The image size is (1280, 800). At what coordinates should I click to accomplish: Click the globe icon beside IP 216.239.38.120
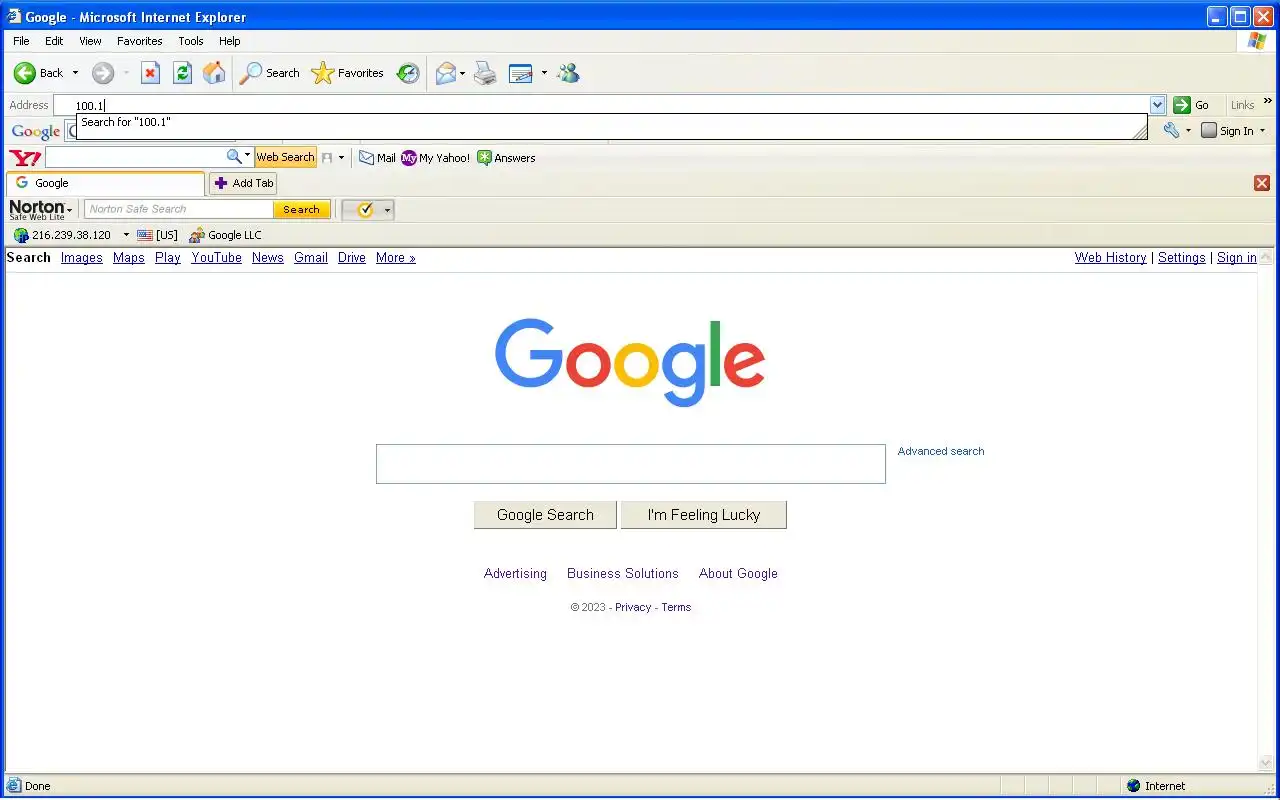click(x=21, y=235)
